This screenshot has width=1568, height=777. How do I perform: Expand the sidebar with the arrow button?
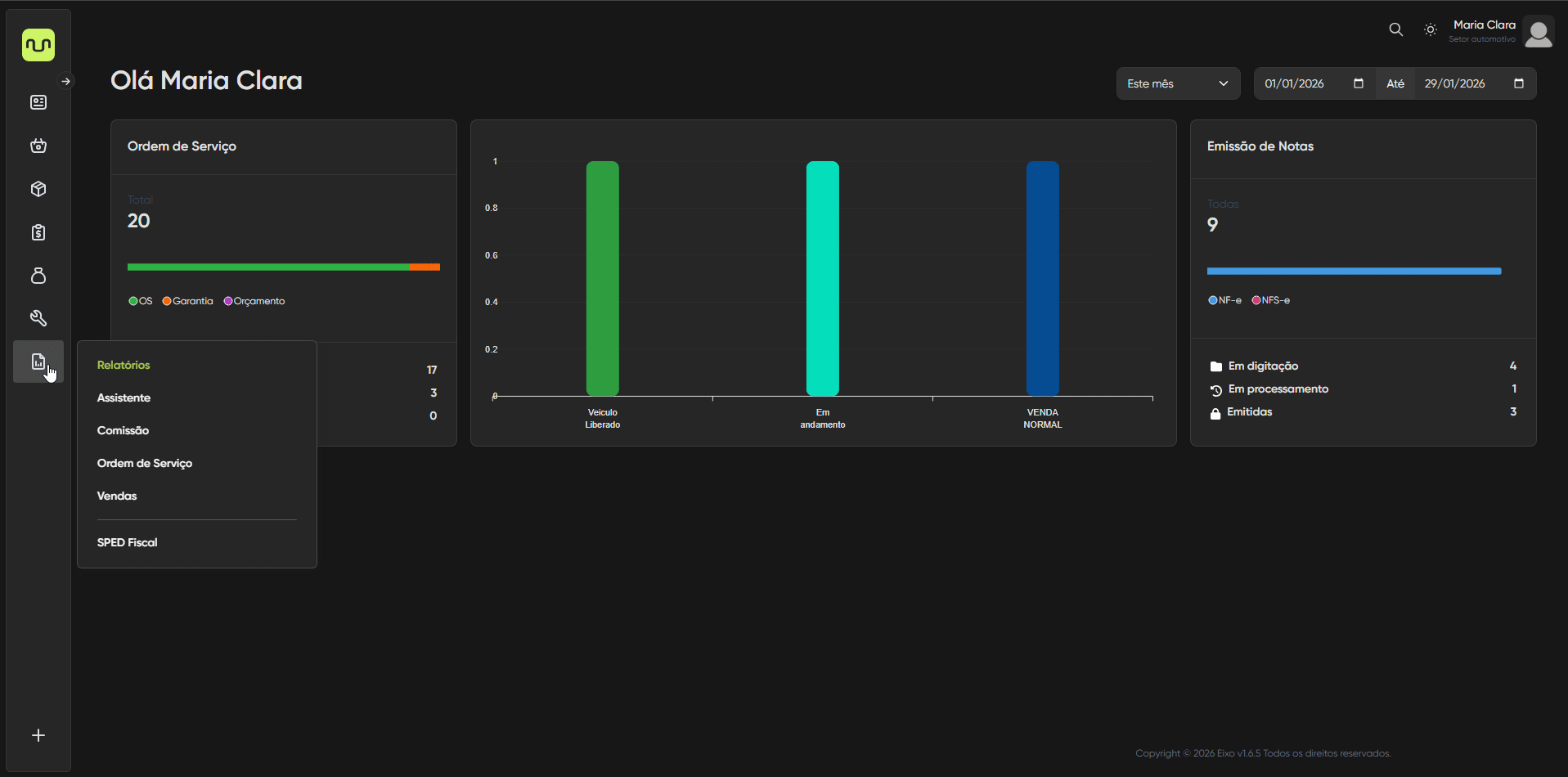tap(66, 81)
